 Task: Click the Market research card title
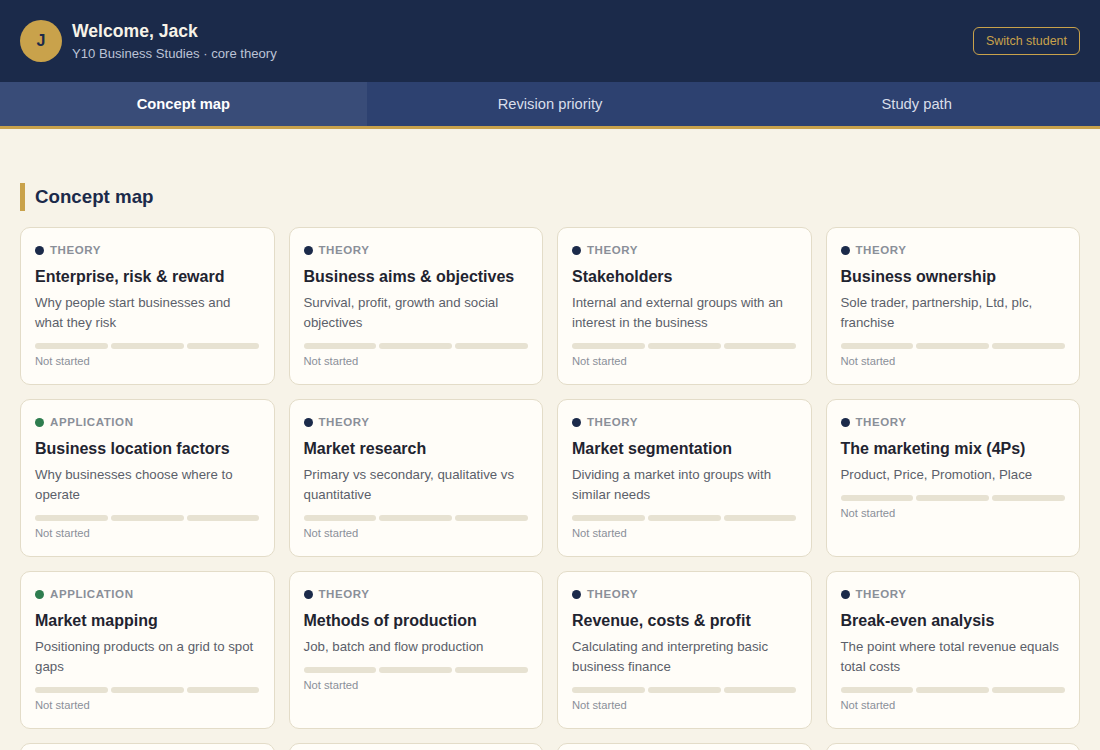[x=365, y=448]
